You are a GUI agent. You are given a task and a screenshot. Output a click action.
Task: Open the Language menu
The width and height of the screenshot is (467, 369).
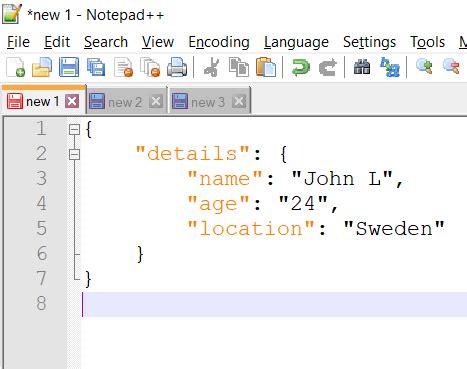[x=296, y=42]
